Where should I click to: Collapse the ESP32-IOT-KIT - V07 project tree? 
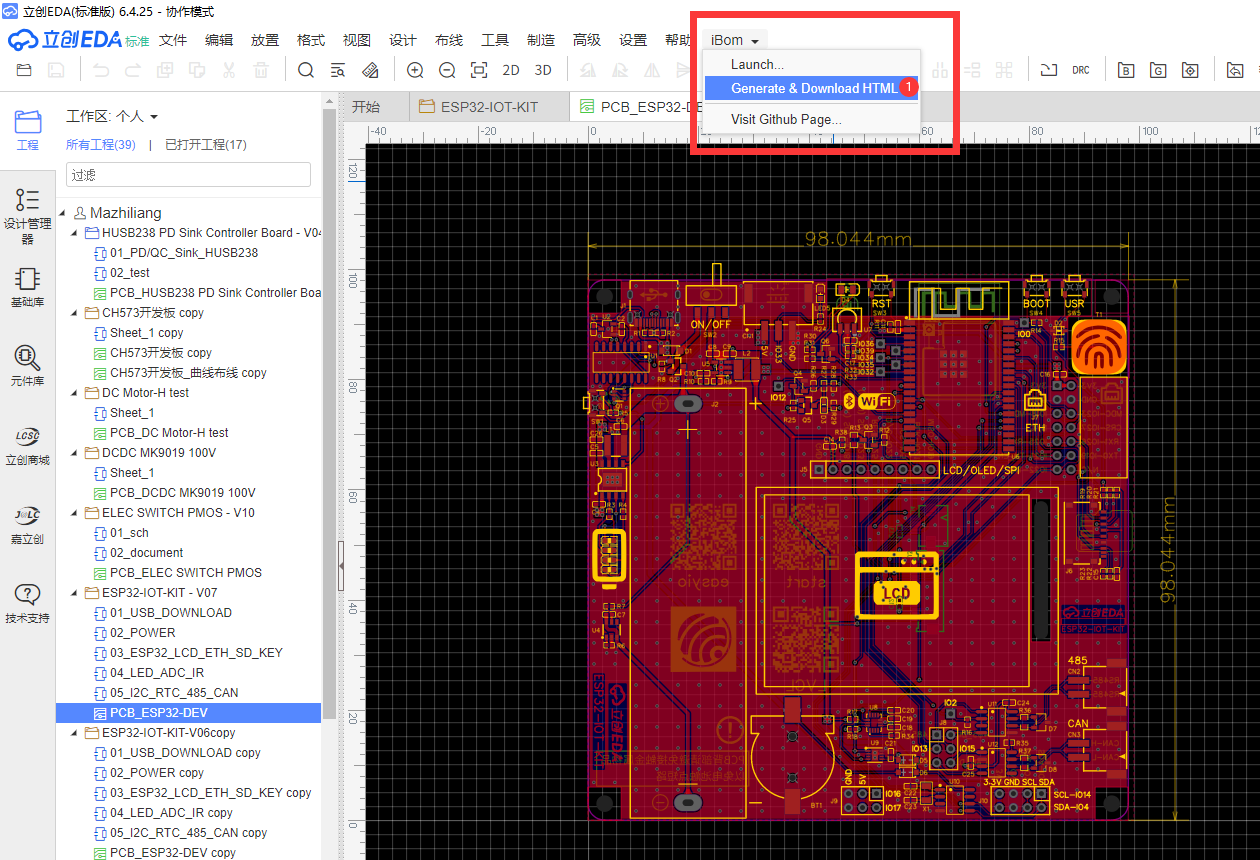point(73,592)
